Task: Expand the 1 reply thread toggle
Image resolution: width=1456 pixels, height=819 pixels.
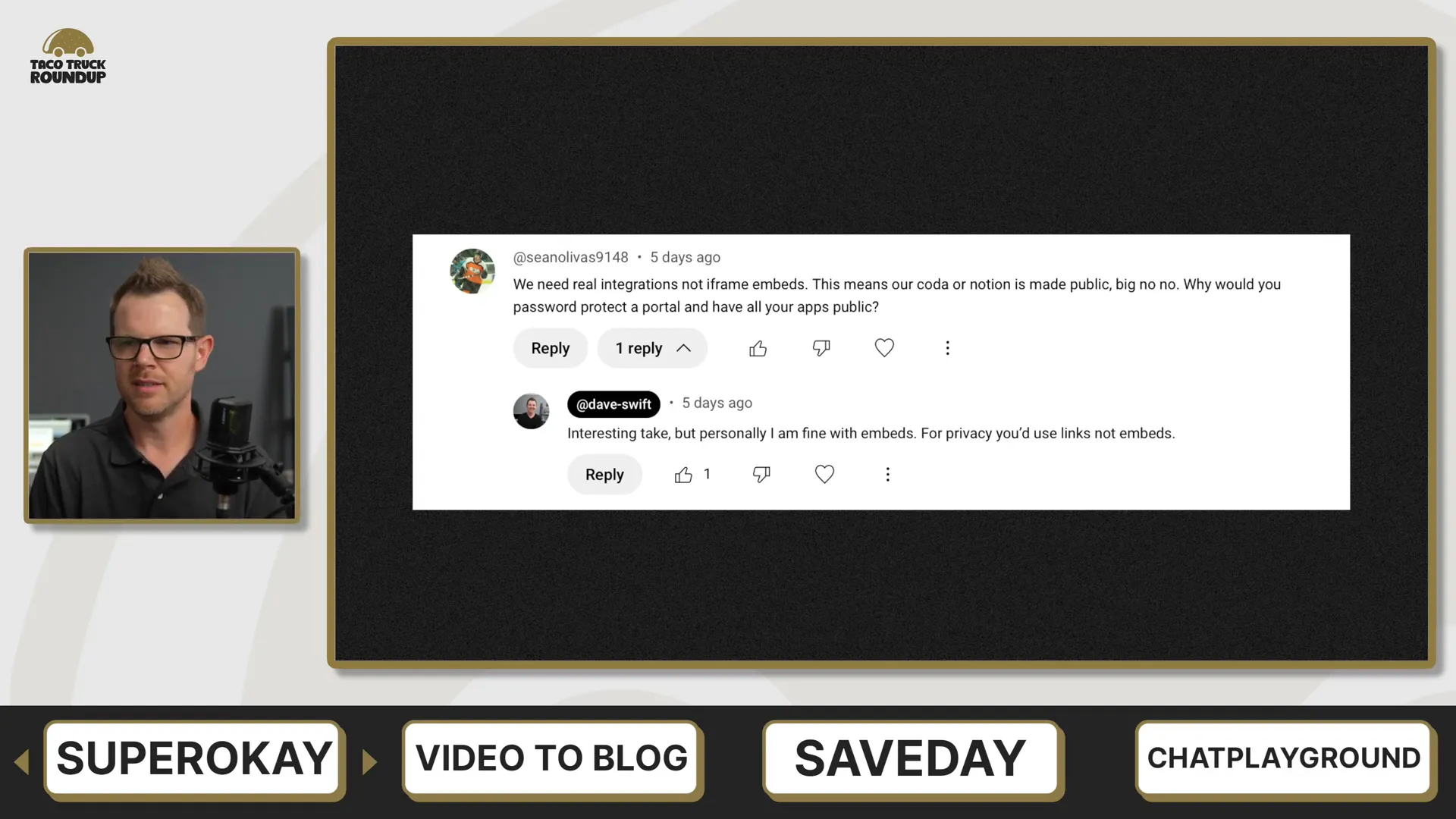Action: pyautogui.click(x=652, y=347)
